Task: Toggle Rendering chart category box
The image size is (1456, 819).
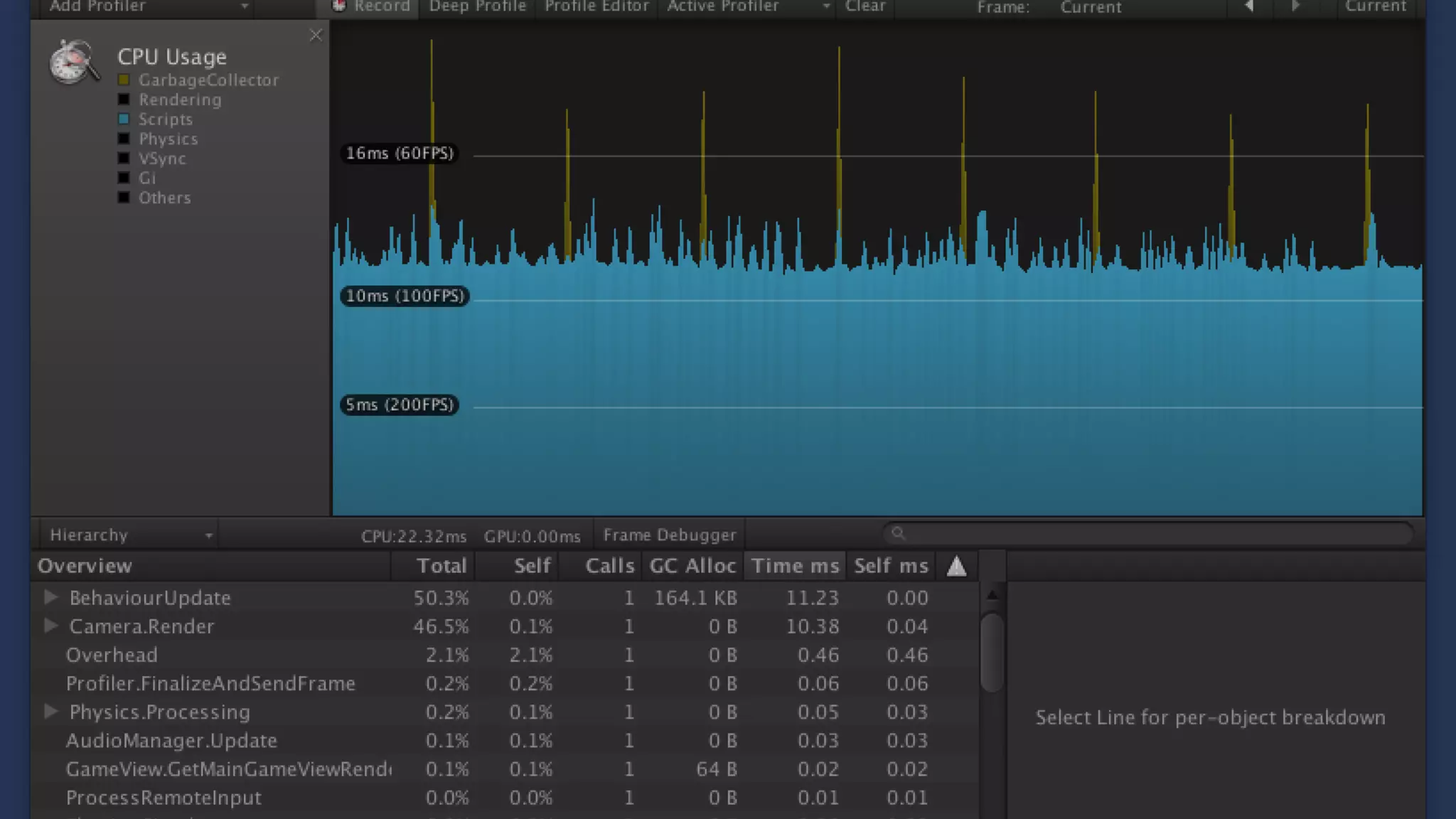Action: (124, 100)
